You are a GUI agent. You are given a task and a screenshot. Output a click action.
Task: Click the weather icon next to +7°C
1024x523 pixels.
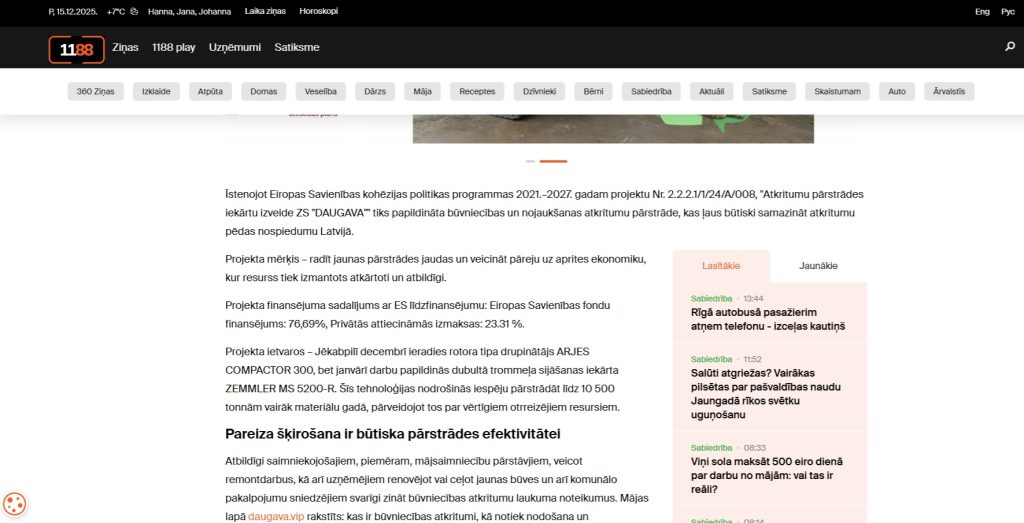point(134,11)
